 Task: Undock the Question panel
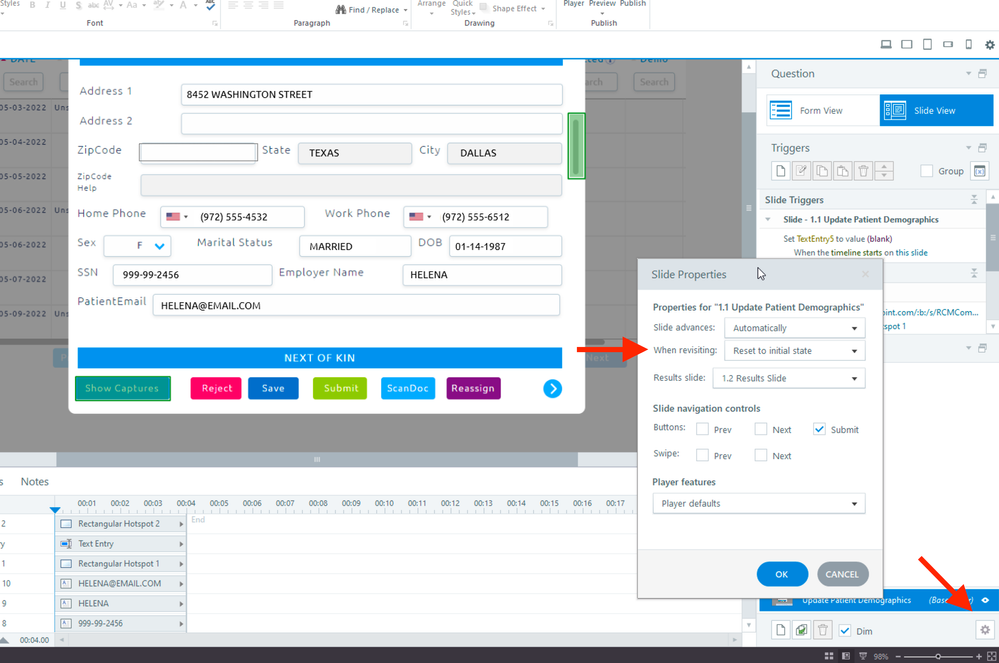tap(982, 74)
